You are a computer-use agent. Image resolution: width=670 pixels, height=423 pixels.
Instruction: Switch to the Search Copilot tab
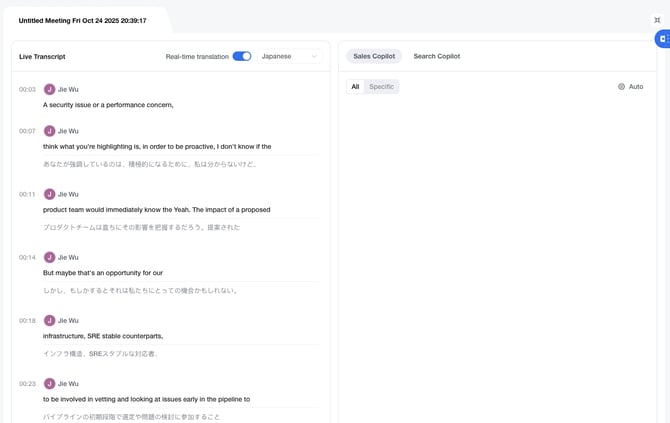point(436,57)
